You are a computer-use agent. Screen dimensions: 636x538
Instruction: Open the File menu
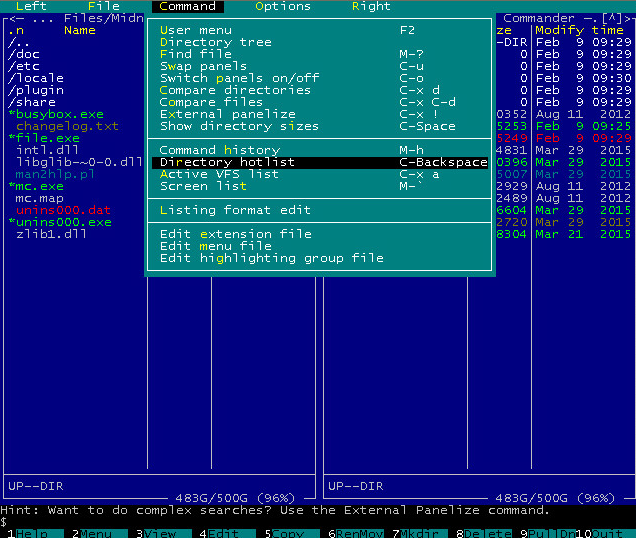point(103,6)
